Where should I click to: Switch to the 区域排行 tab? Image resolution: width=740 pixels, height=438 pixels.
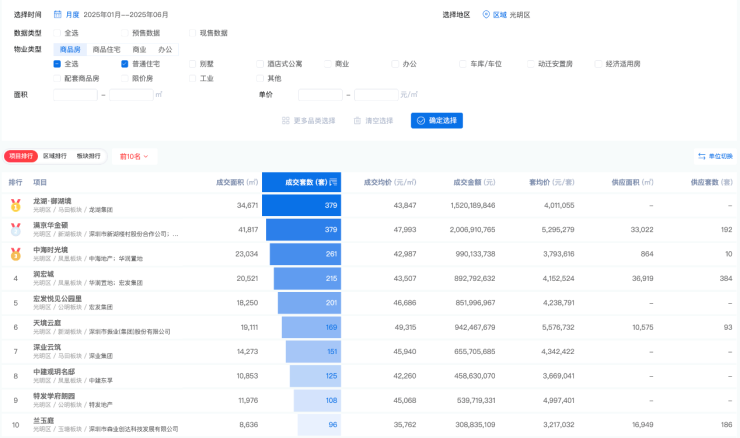(54, 156)
